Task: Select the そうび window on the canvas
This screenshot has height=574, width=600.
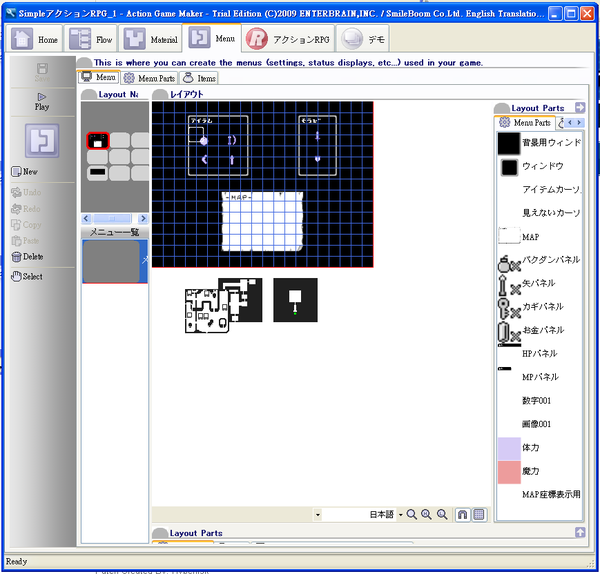Action: click(x=318, y=146)
